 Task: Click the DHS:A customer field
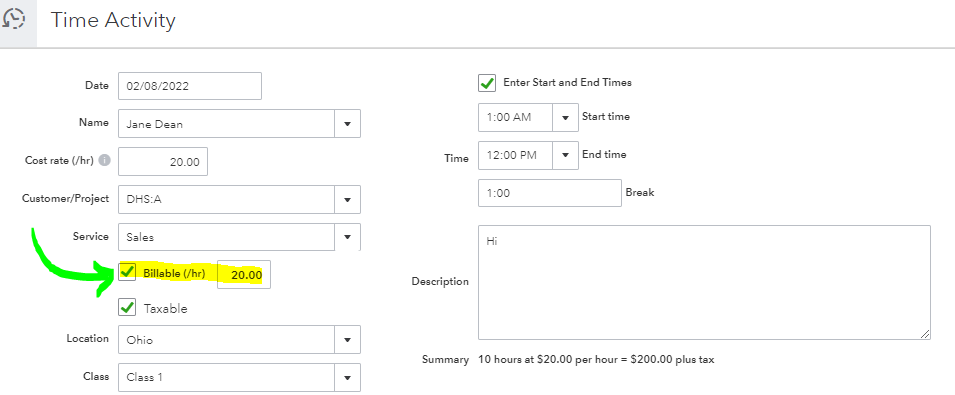(227, 200)
